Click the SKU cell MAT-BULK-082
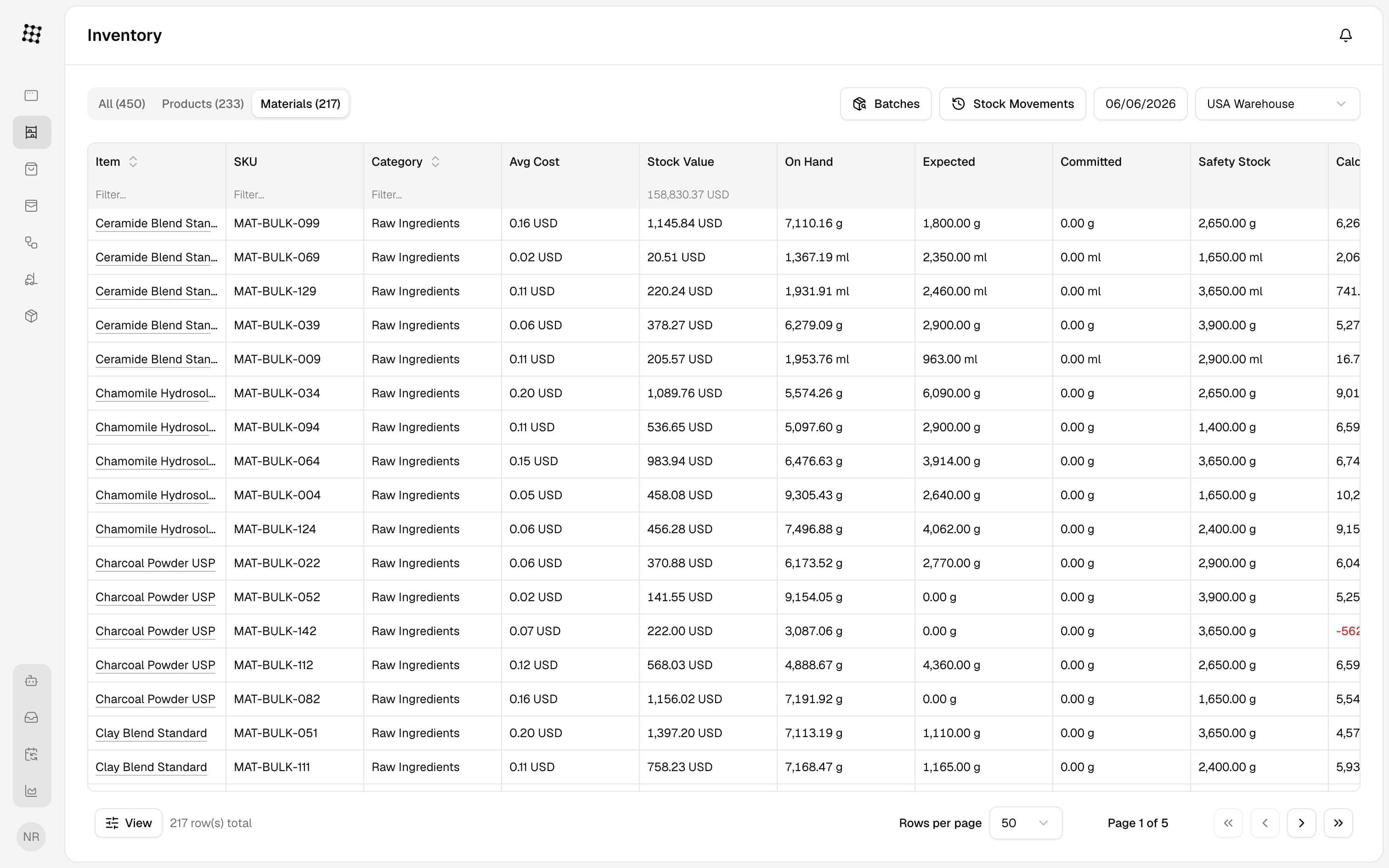 tap(277, 699)
